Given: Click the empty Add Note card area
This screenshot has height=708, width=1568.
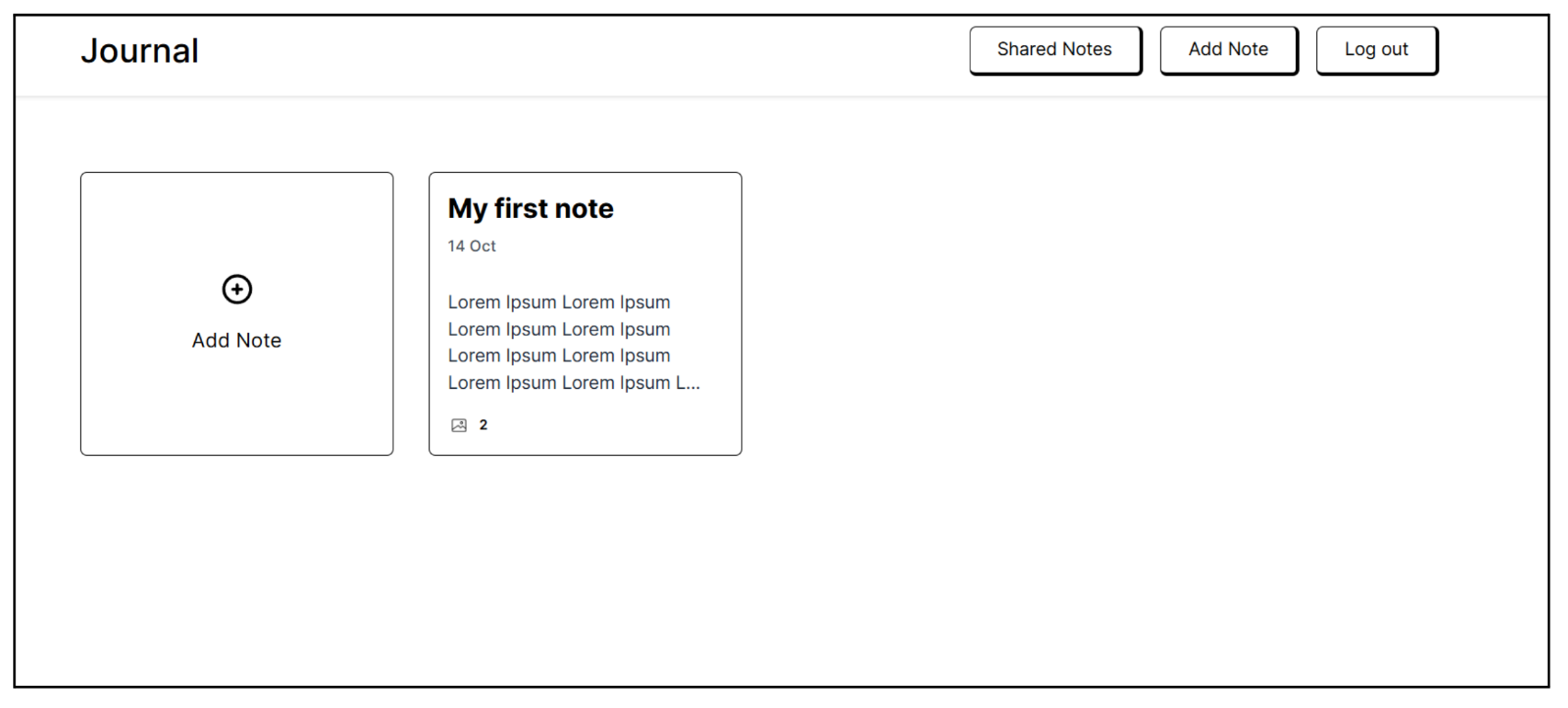Looking at the screenshot, I should coord(237,314).
